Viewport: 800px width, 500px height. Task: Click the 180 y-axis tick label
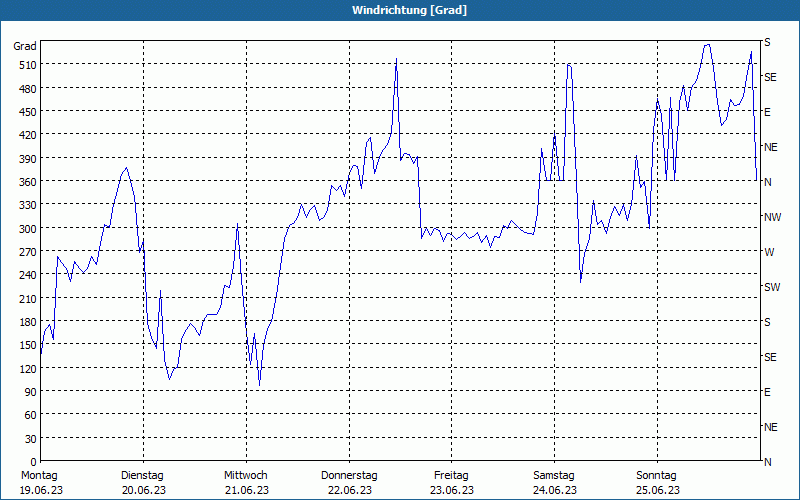tap(25, 321)
